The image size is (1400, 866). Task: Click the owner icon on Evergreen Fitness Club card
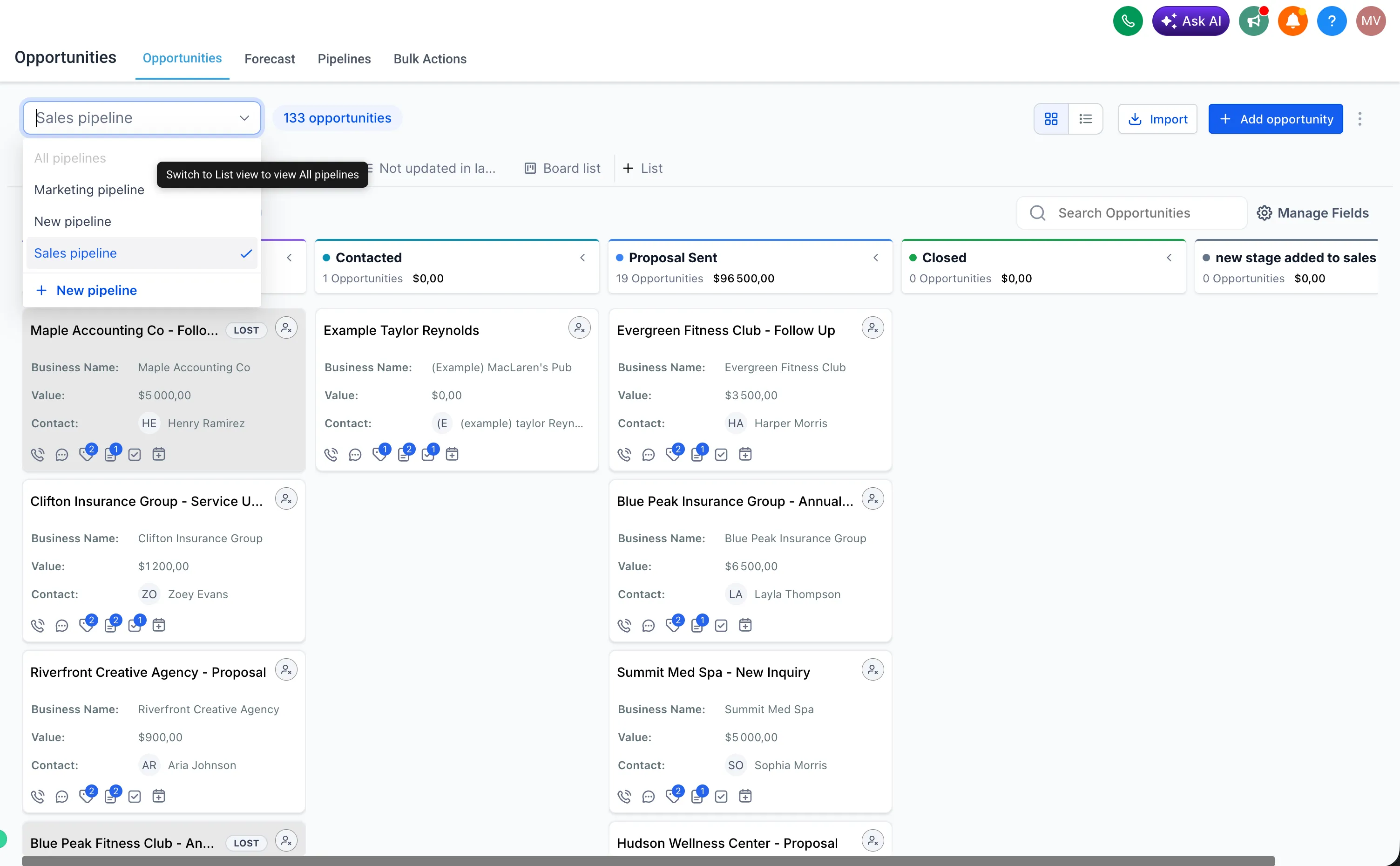tap(873, 328)
